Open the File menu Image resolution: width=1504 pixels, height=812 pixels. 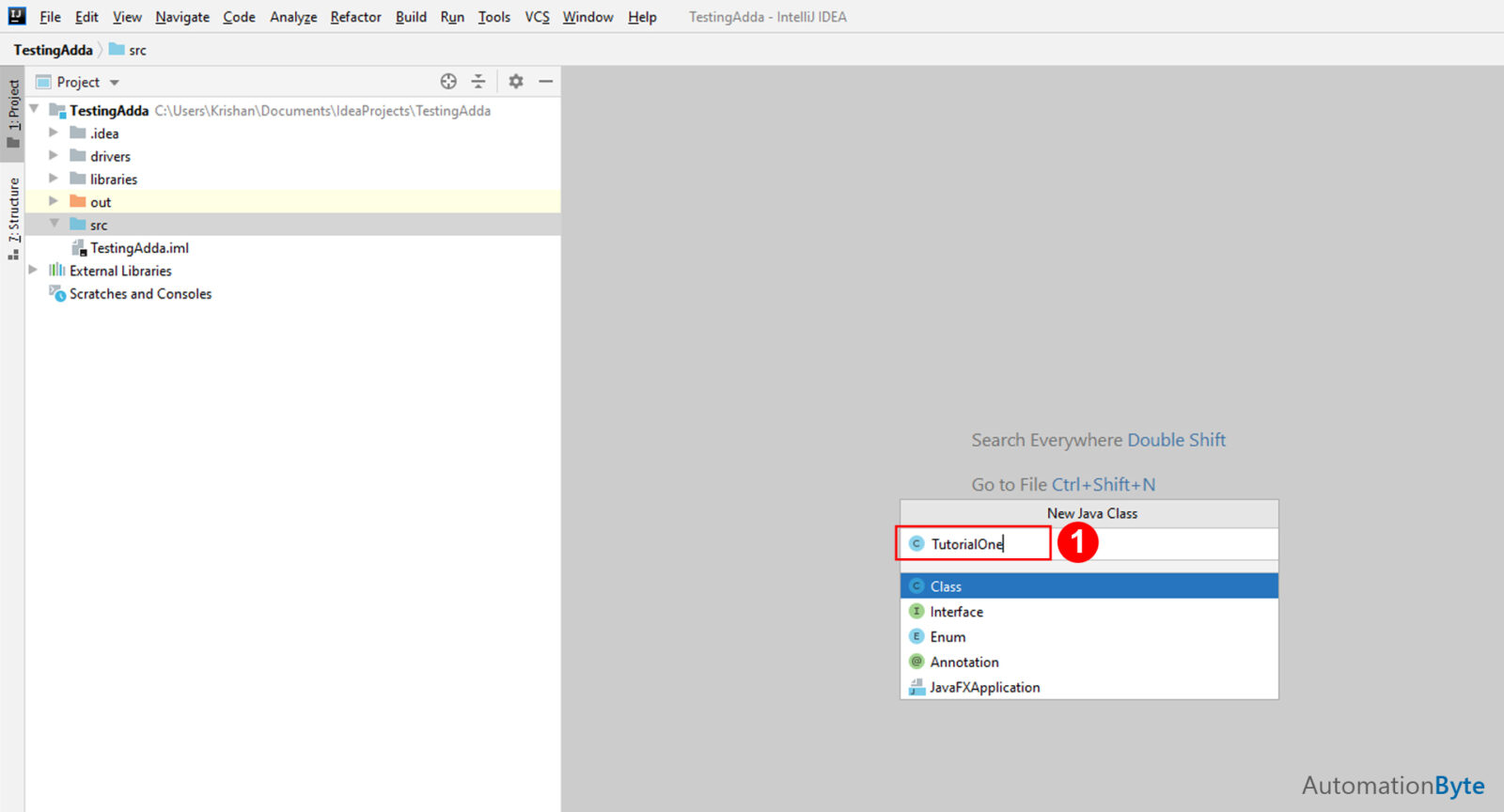coord(50,17)
